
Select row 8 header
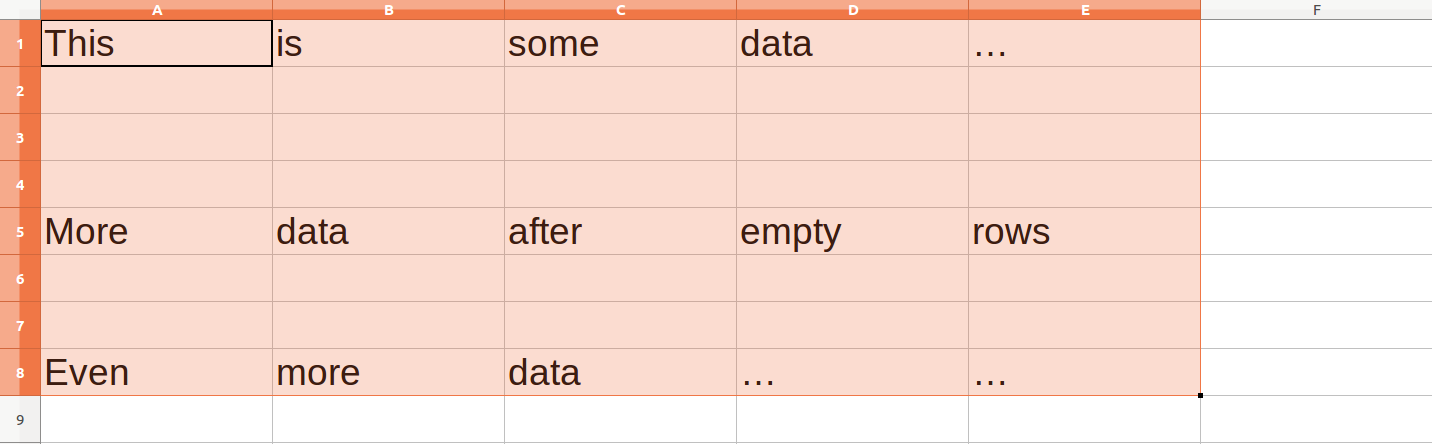pyautogui.click(x=20, y=372)
